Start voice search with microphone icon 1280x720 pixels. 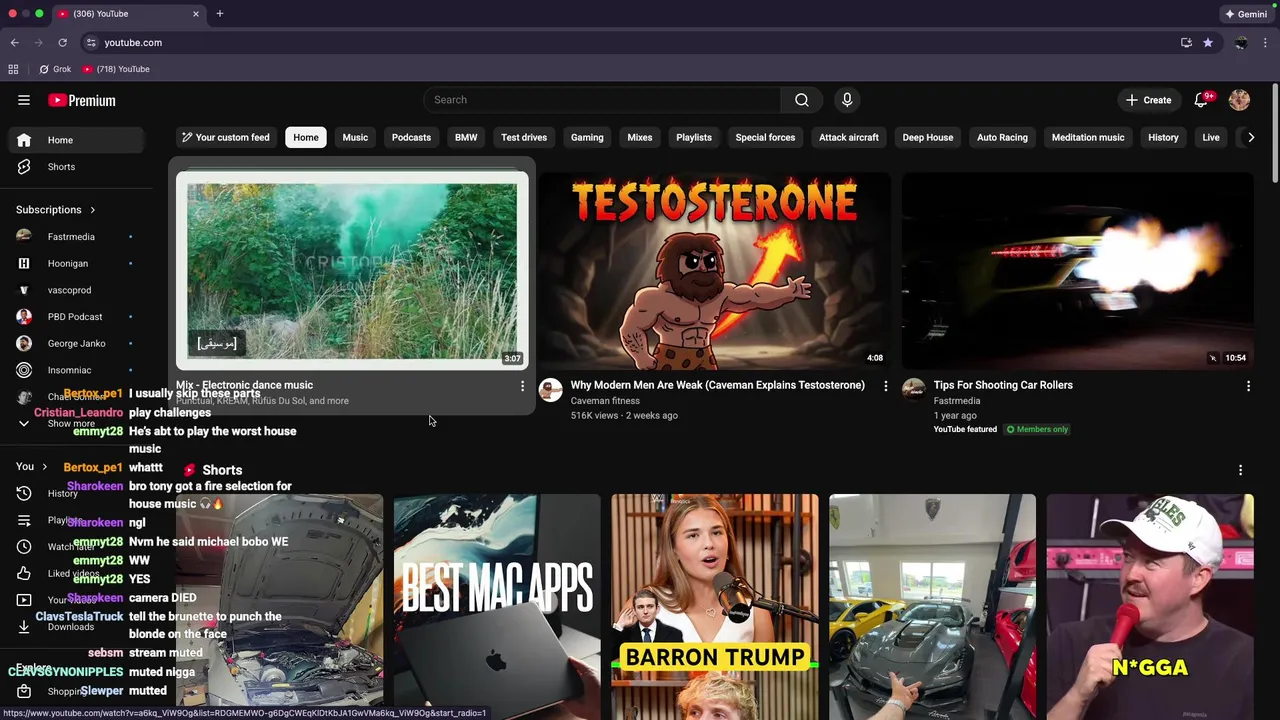coord(847,100)
